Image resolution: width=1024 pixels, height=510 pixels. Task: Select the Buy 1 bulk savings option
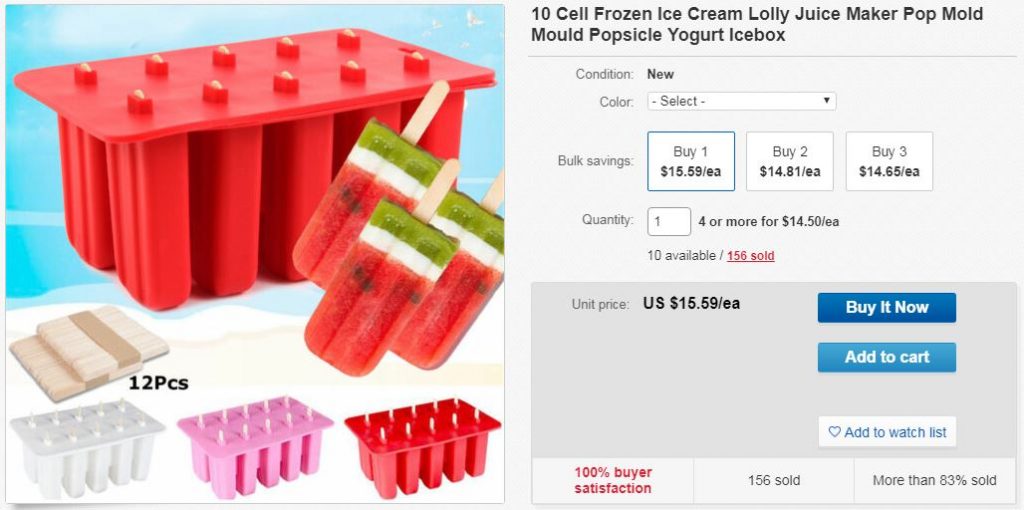[x=691, y=161]
